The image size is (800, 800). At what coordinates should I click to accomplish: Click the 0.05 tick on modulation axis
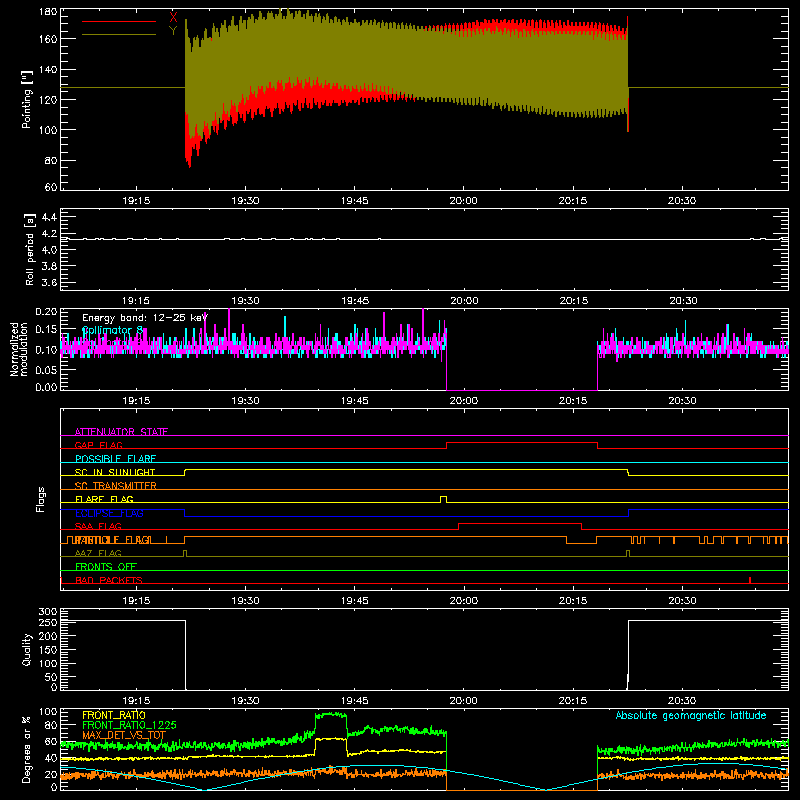click(46, 369)
